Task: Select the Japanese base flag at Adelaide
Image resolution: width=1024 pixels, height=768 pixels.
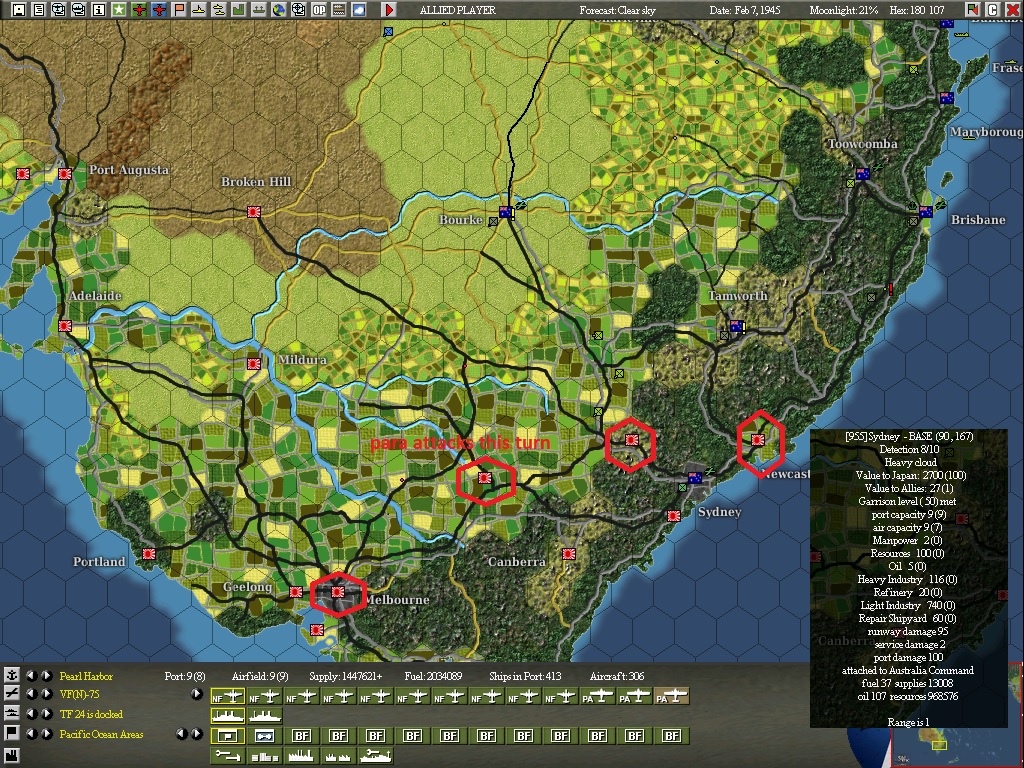Action: click(x=65, y=325)
